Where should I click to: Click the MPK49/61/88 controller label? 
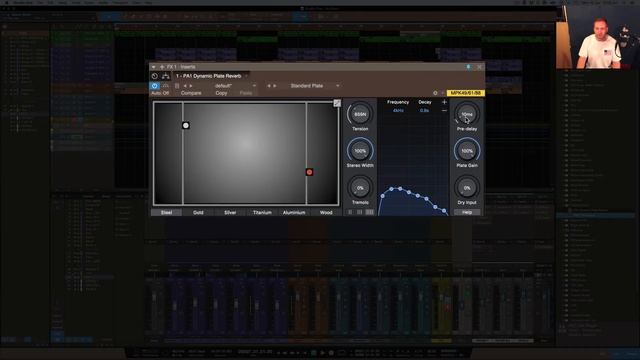point(466,93)
